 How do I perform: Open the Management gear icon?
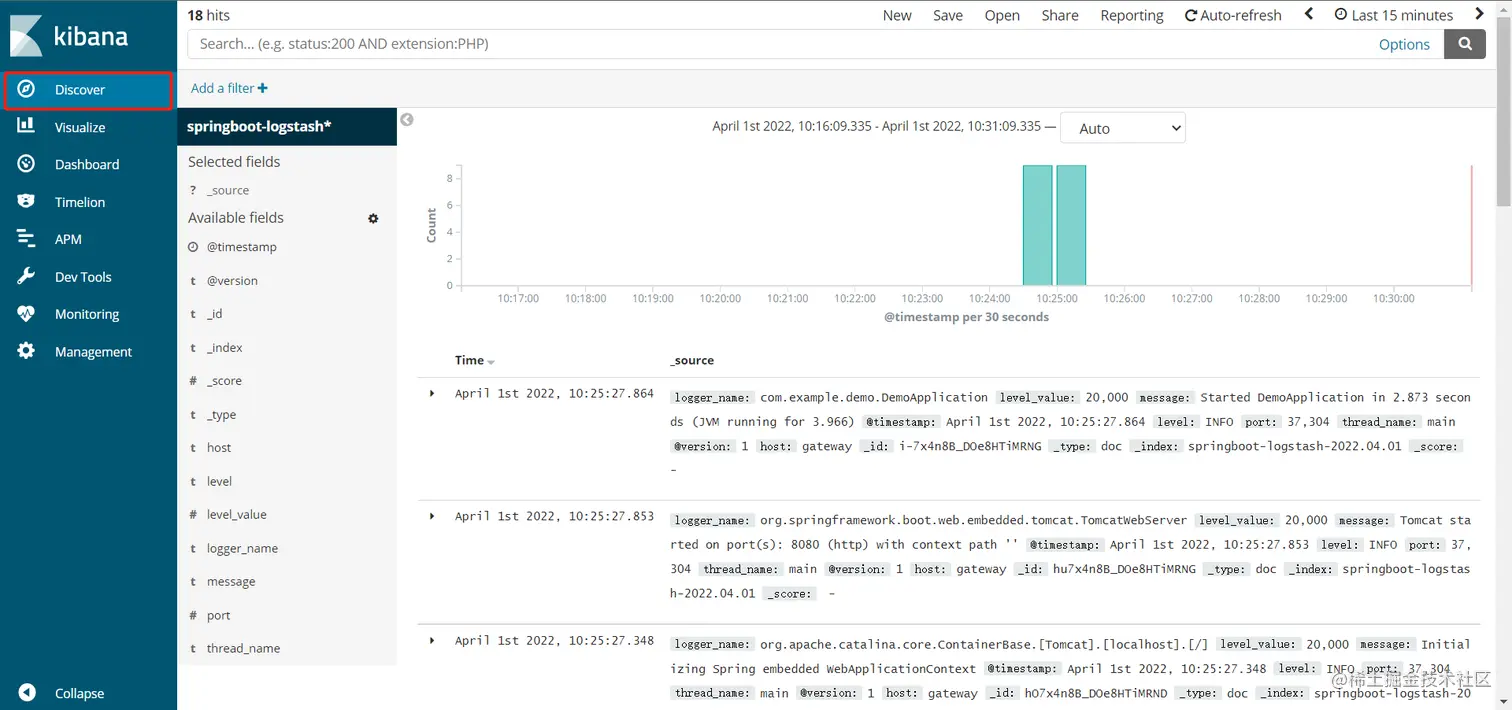click(26, 351)
